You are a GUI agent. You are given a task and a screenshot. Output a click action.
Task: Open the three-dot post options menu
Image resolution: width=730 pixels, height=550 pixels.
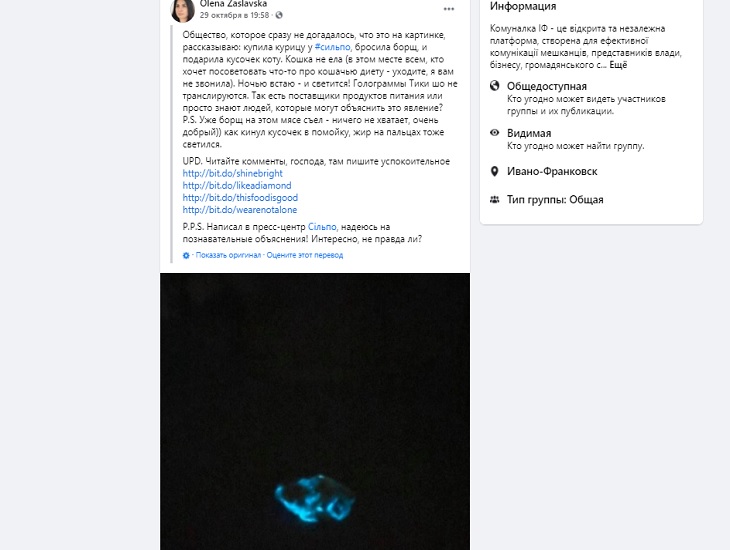tap(448, 9)
